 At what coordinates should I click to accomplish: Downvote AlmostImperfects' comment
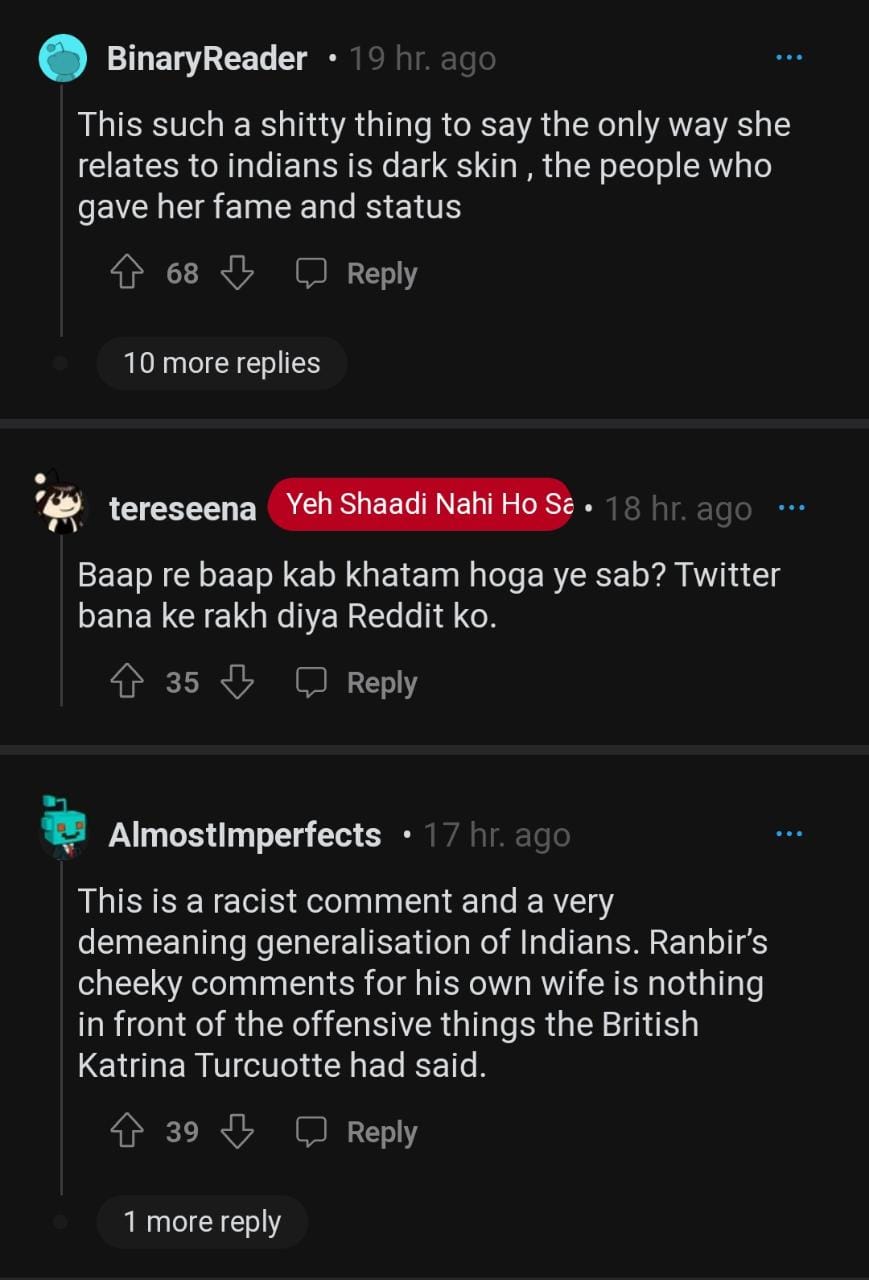[x=237, y=1131]
